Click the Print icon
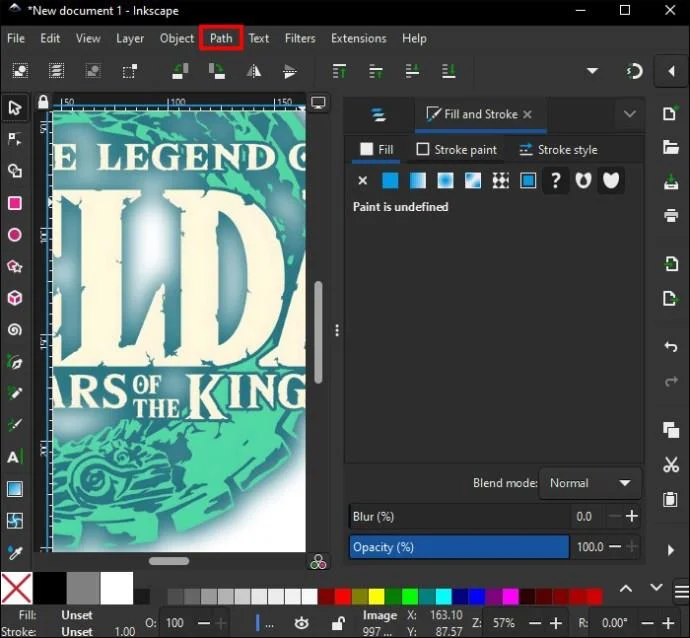Viewport: 690px width, 638px height. pos(670,215)
